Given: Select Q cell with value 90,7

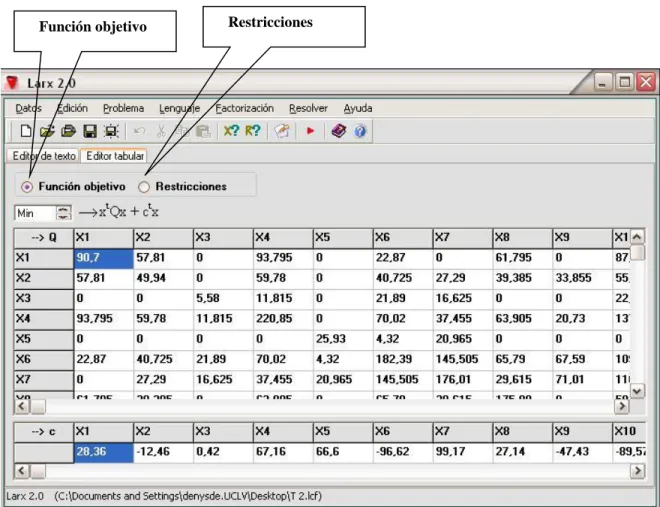Looking at the screenshot, I should click(x=104, y=258).
